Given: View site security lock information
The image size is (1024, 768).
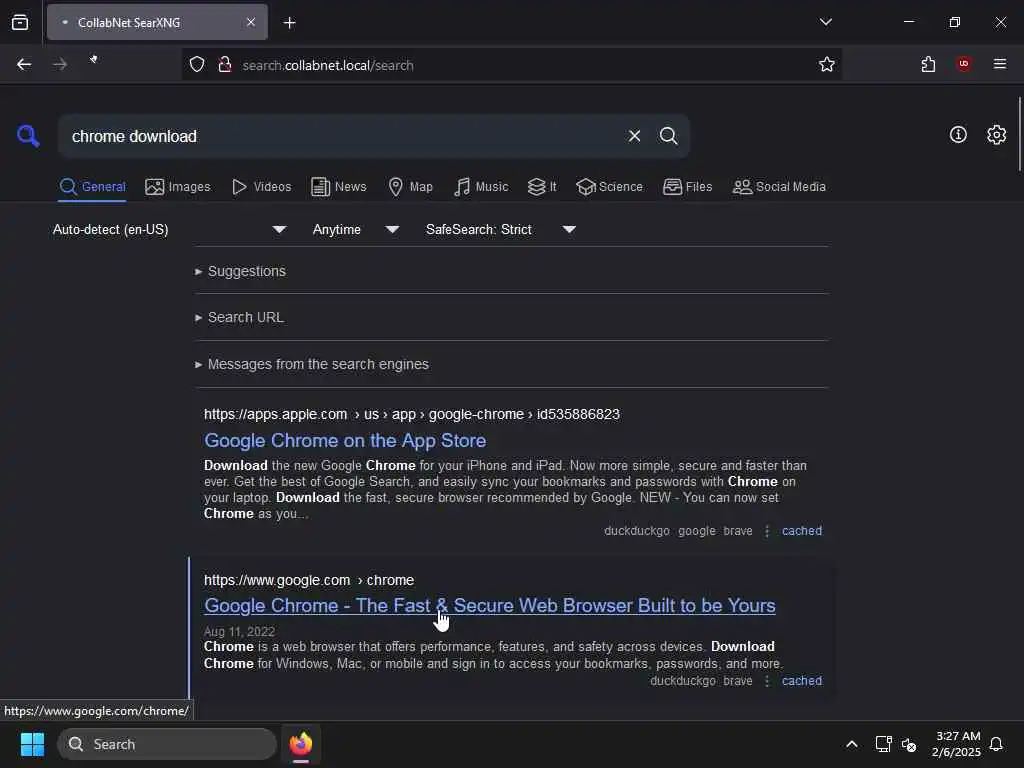Looking at the screenshot, I should (x=225, y=65).
